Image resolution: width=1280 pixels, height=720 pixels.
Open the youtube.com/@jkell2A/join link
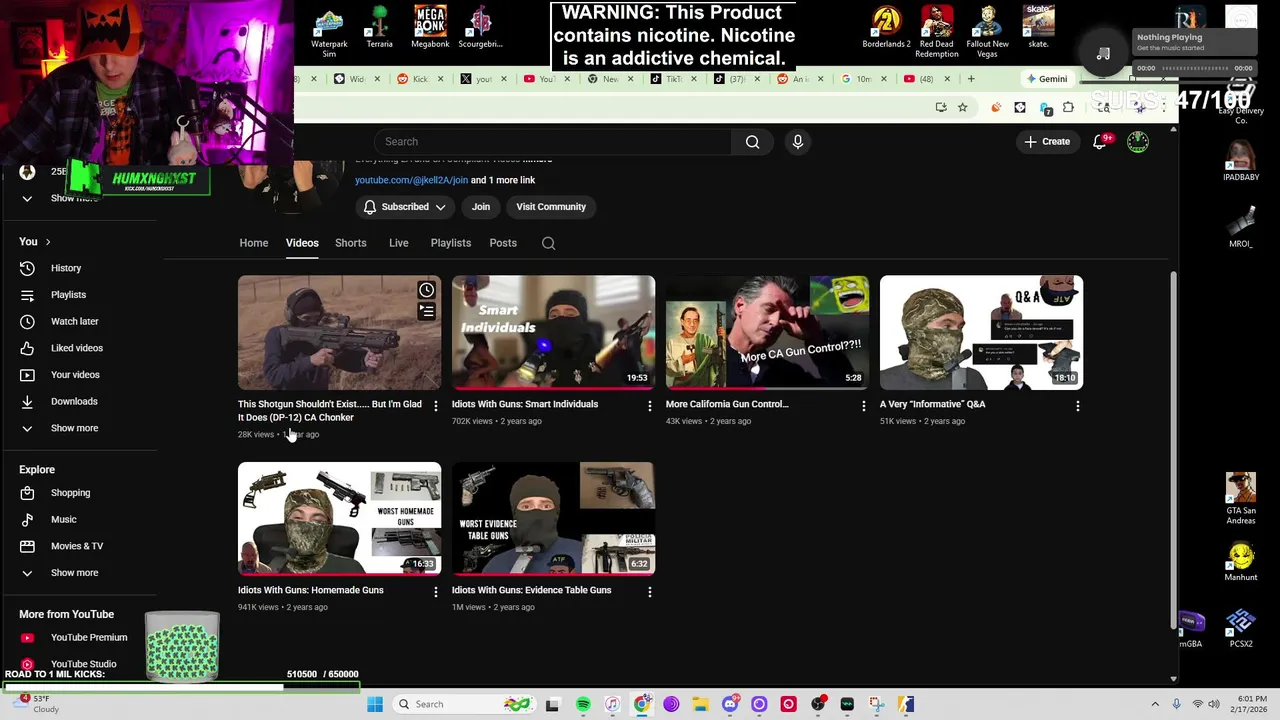tap(411, 180)
